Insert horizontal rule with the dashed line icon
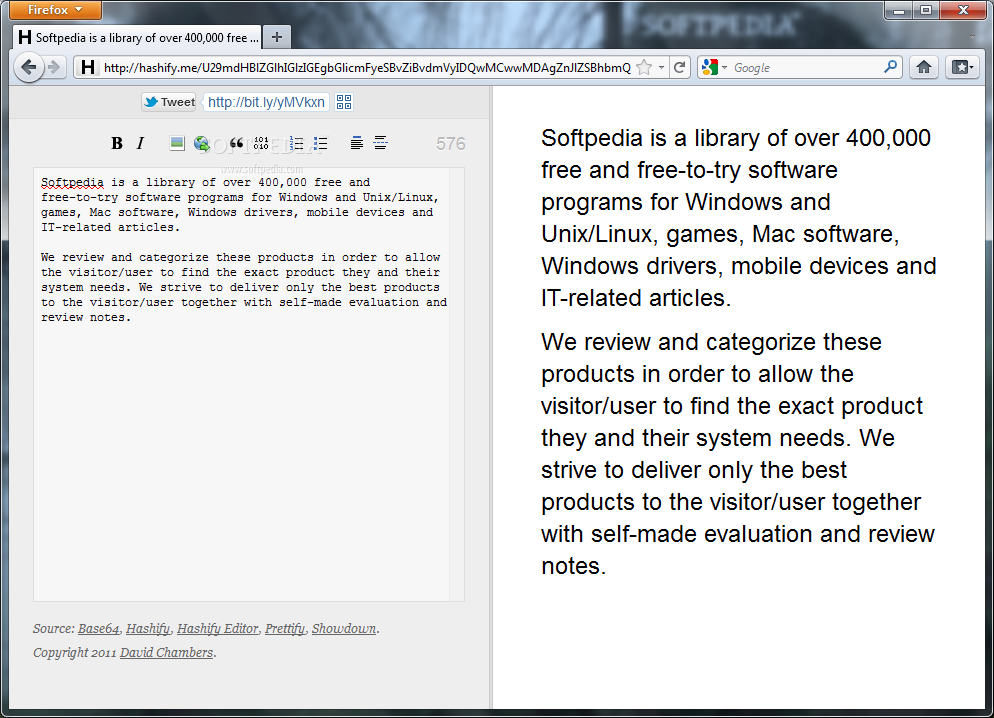Image resolution: width=994 pixels, height=718 pixels. [x=380, y=143]
